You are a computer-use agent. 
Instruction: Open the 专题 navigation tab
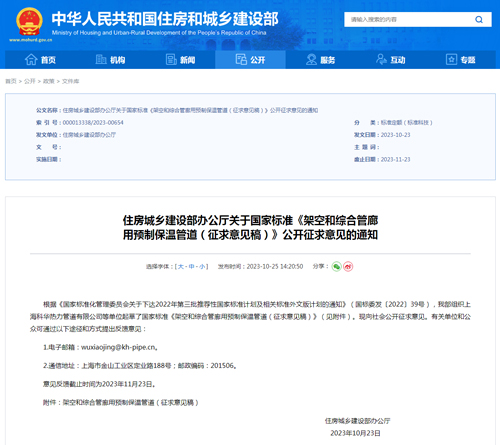(461, 60)
